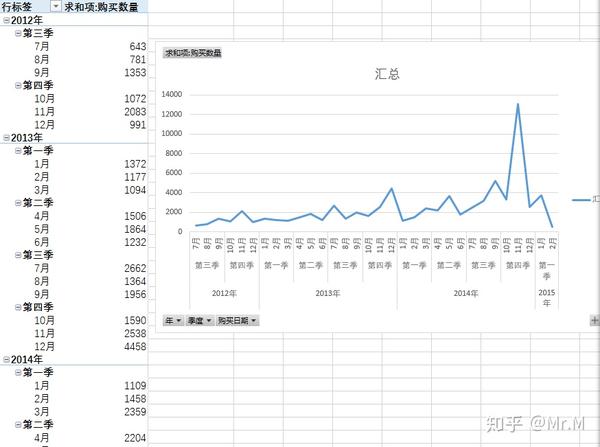Select the cell with value 1094
Screen dimensions: 600x447
(x=135, y=190)
